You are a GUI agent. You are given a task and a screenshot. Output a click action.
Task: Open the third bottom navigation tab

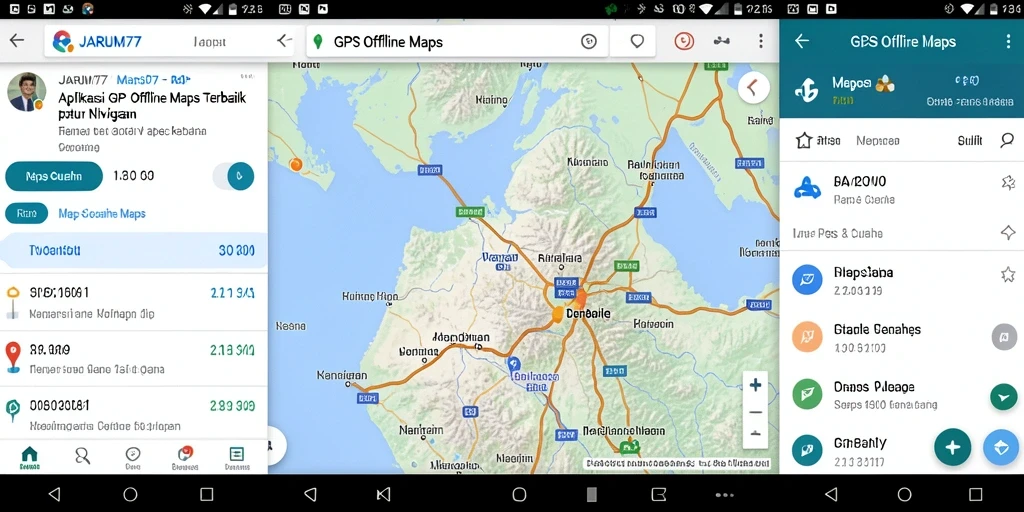click(x=133, y=458)
